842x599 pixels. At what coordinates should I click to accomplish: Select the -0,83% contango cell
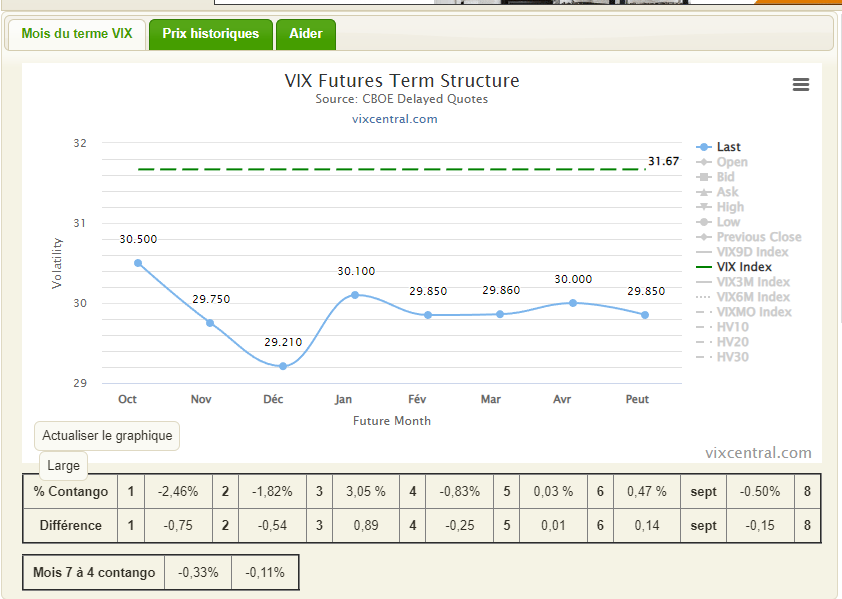click(460, 492)
